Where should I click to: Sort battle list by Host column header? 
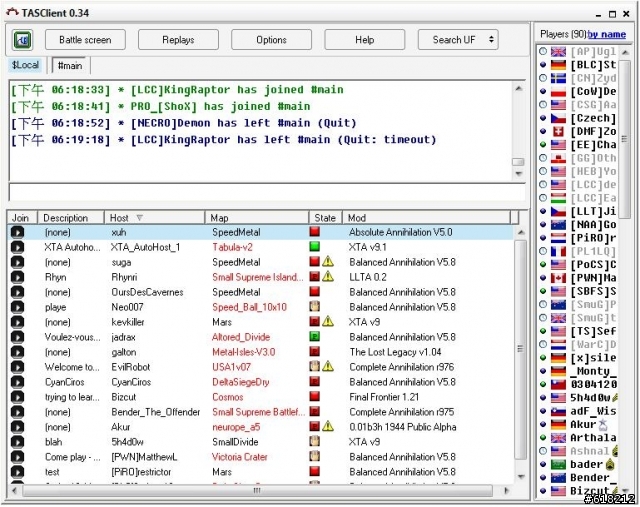(154, 218)
